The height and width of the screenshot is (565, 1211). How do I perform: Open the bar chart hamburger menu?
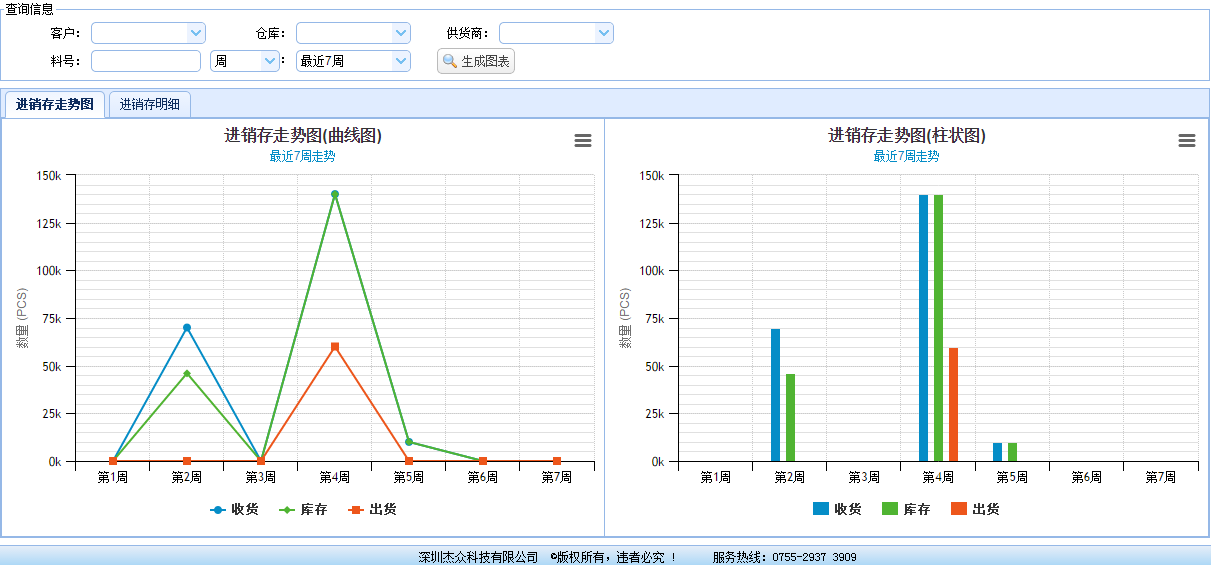pos(1187,141)
